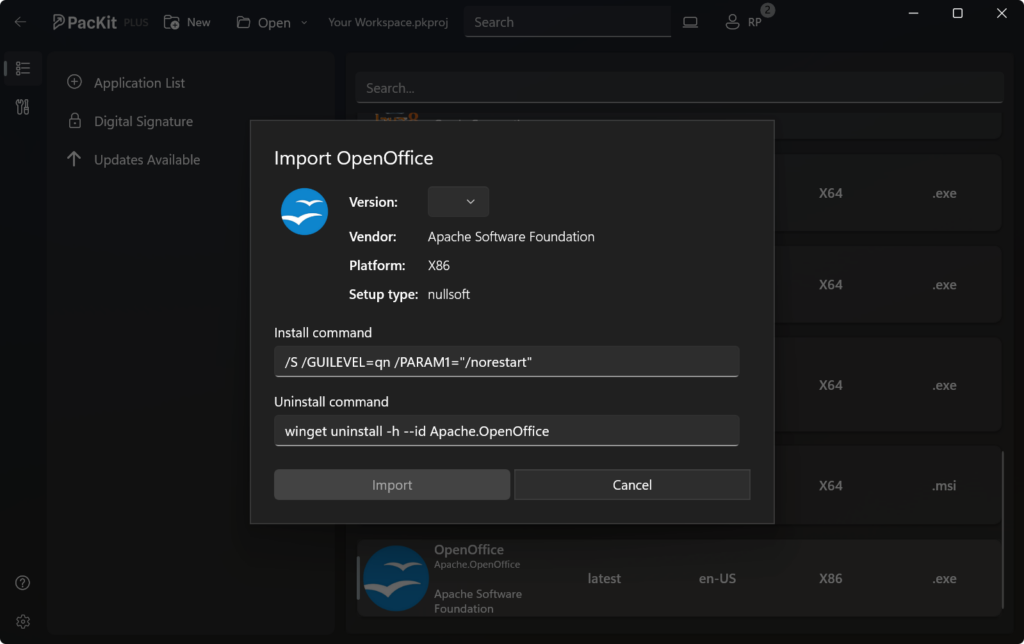Viewport: 1024px width, 644px height.
Task: Click the OpenOffice logo in the import dialog
Action: tap(304, 212)
